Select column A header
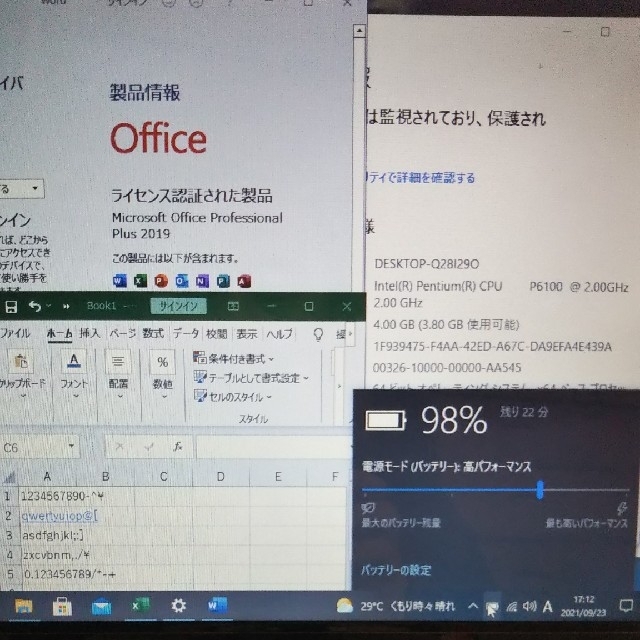 pos(47,476)
